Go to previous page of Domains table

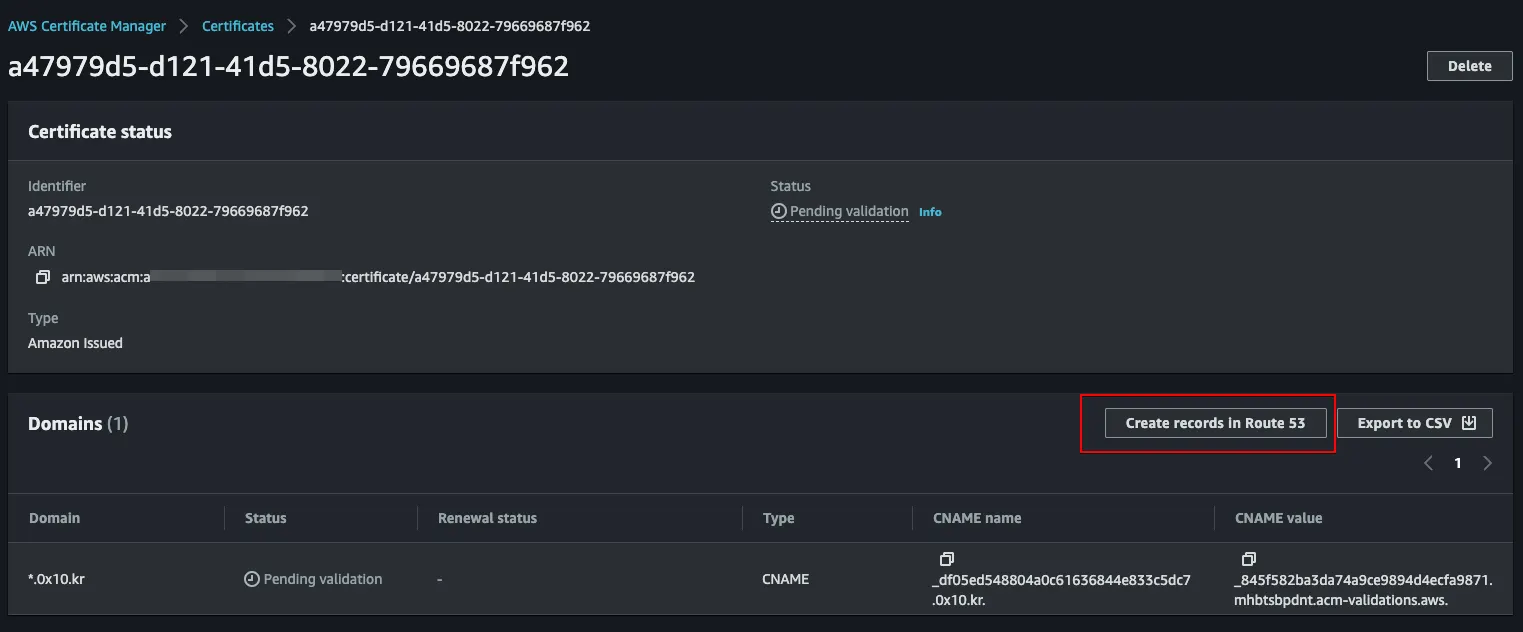(1428, 463)
